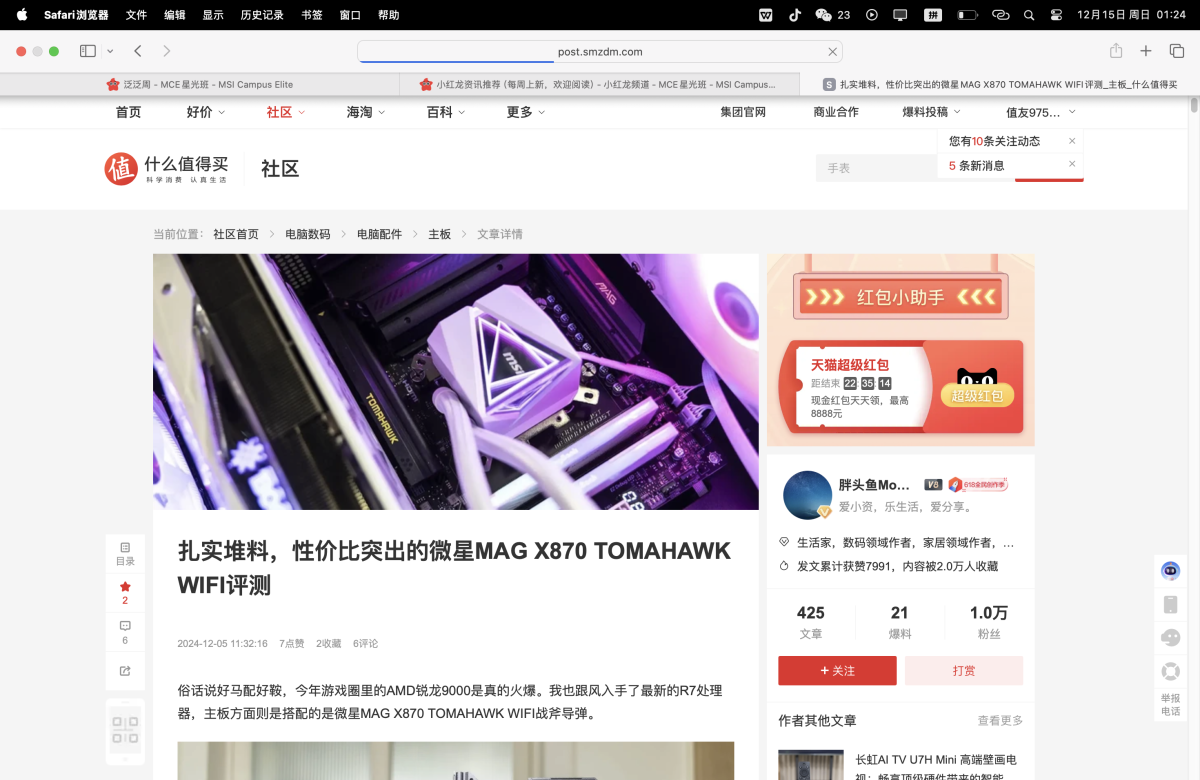Dismiss the 关注动态 notification
This screenshot has width=1200, height=780.
pos(1072,141)
